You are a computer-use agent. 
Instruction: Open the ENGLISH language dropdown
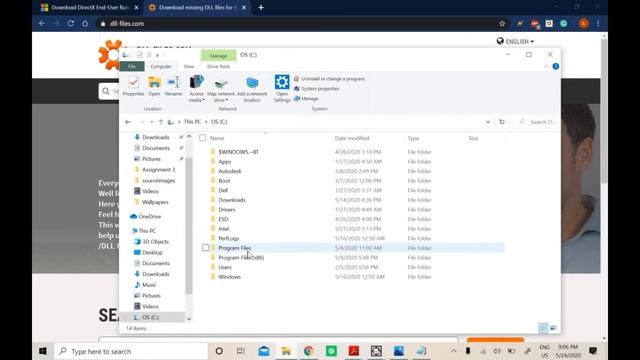tap(515, 41)
